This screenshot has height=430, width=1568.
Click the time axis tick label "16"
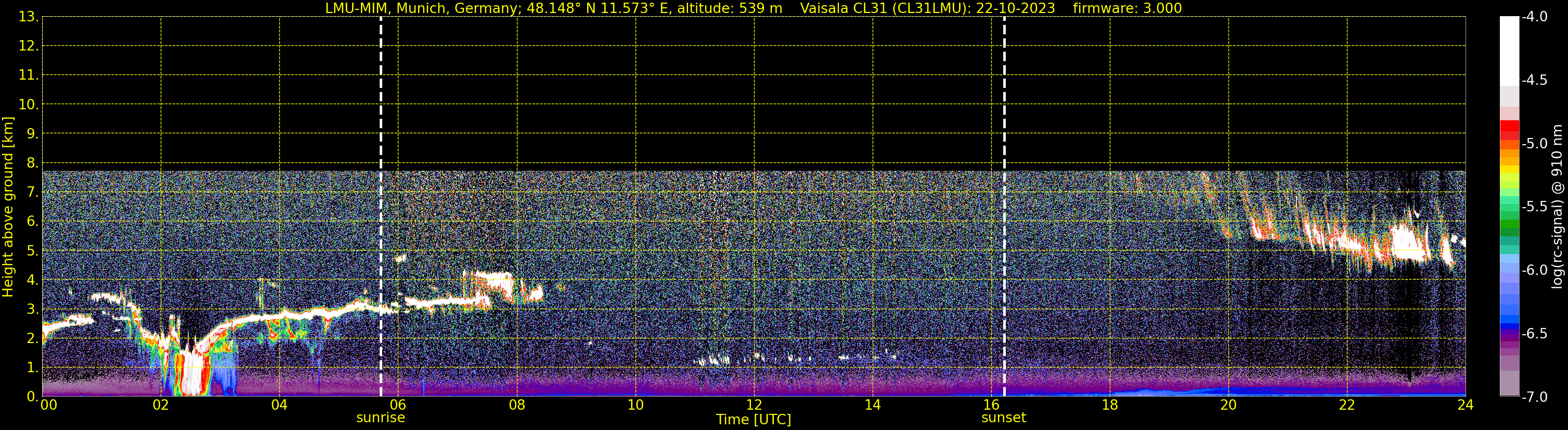click(x=992, y=405)
